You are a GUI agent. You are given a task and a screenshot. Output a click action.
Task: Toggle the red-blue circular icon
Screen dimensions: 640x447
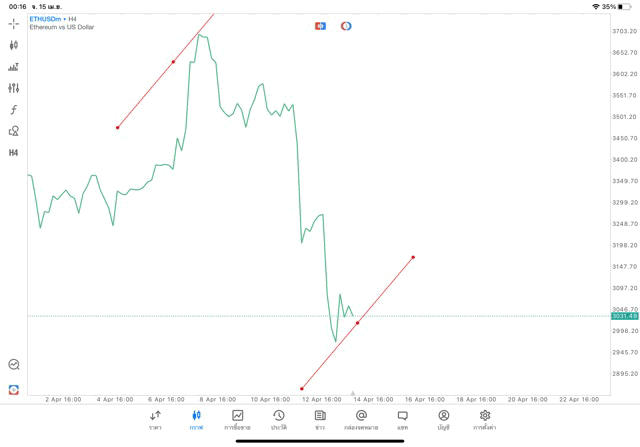[x=346, y=26]
